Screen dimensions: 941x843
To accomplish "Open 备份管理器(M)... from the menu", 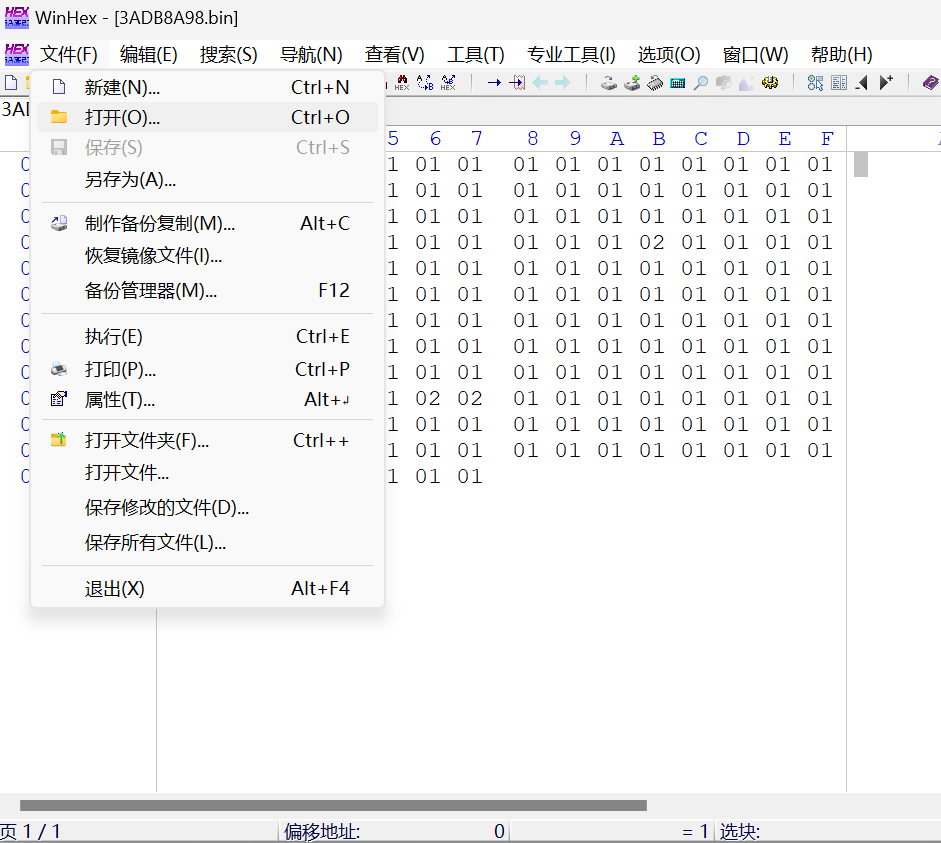I will point(151,290).
